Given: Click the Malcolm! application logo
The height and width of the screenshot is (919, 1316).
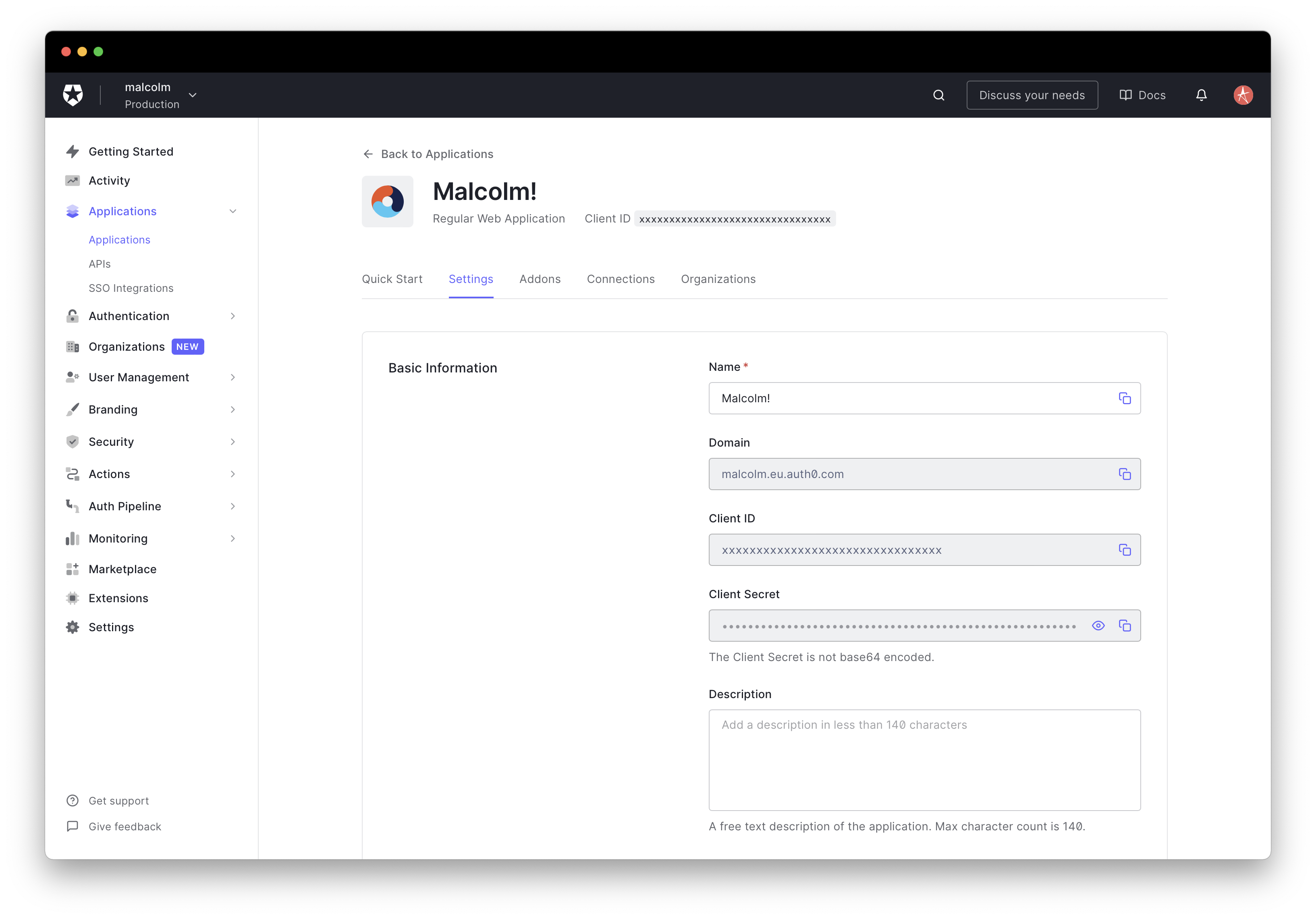Looking at the screenshot, I should (388, 201).
